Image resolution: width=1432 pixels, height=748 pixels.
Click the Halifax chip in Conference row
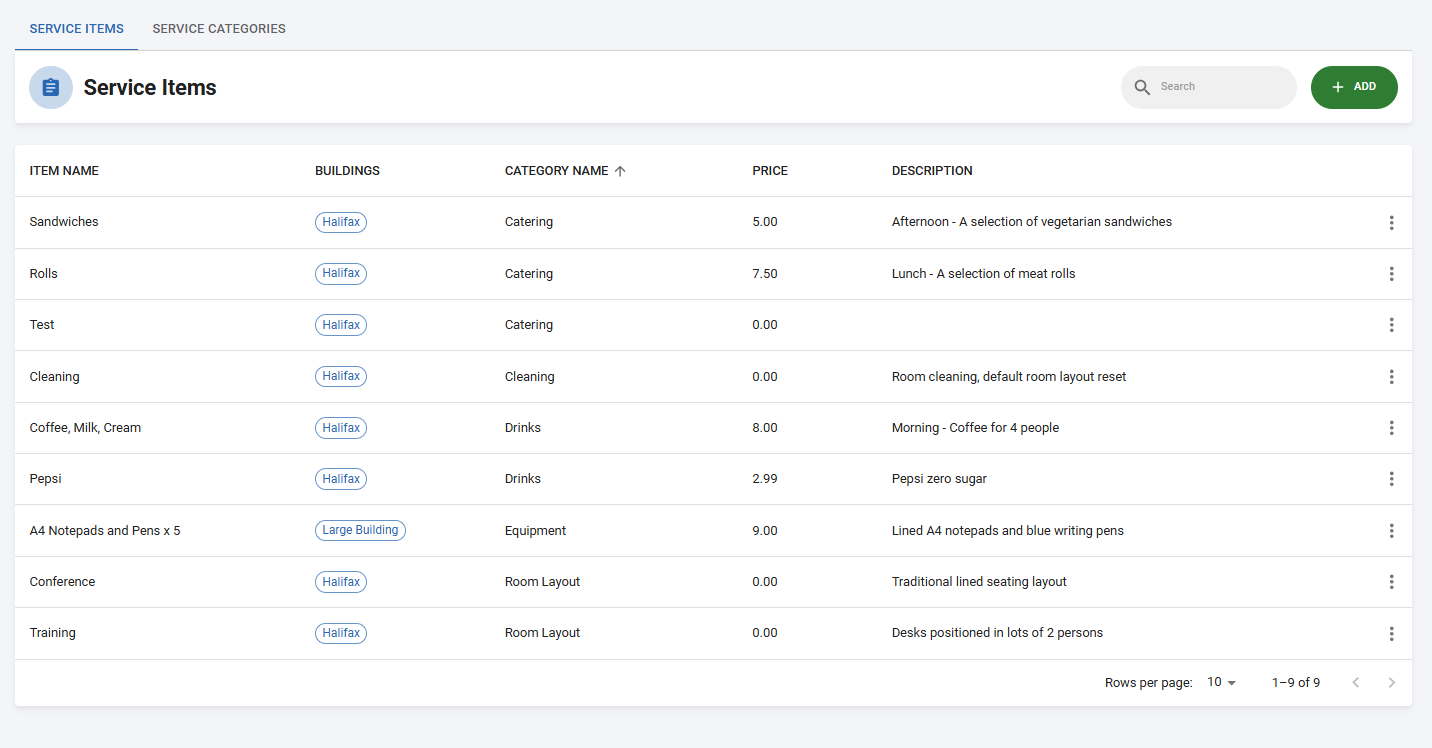click(341, 582)
